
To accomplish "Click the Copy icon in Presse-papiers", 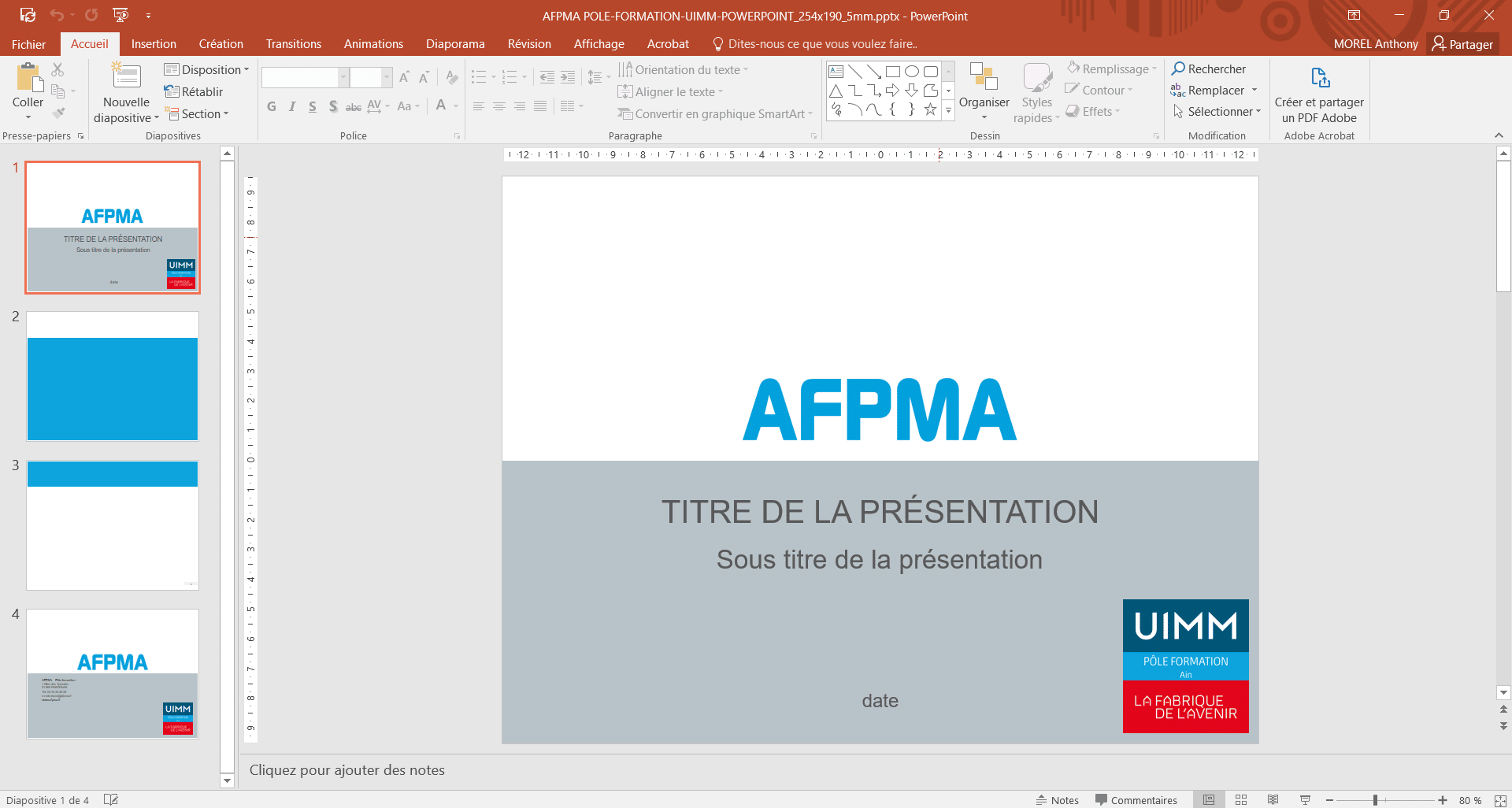I will [57, 91].
